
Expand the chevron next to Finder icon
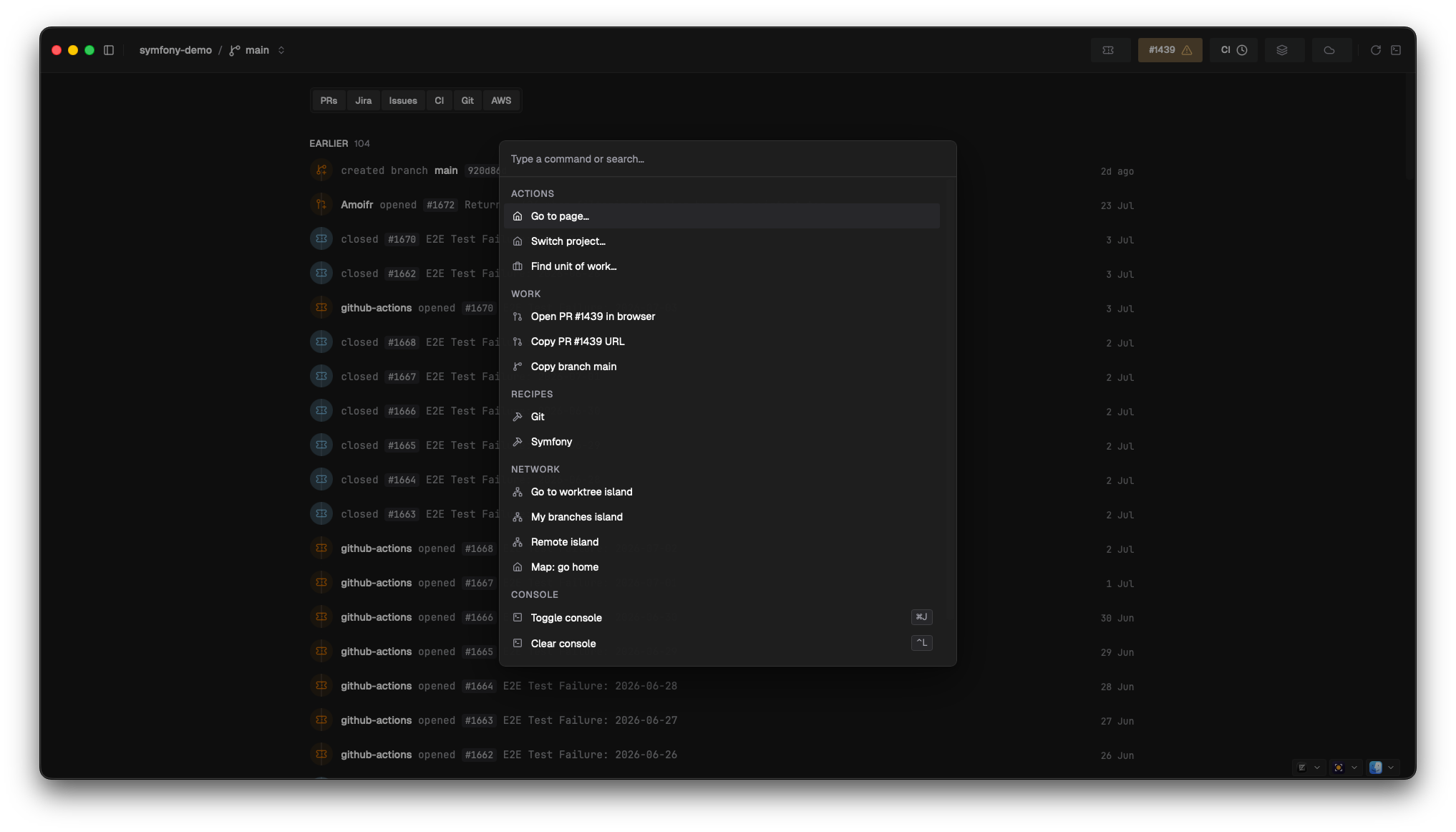click(1391, 768)
